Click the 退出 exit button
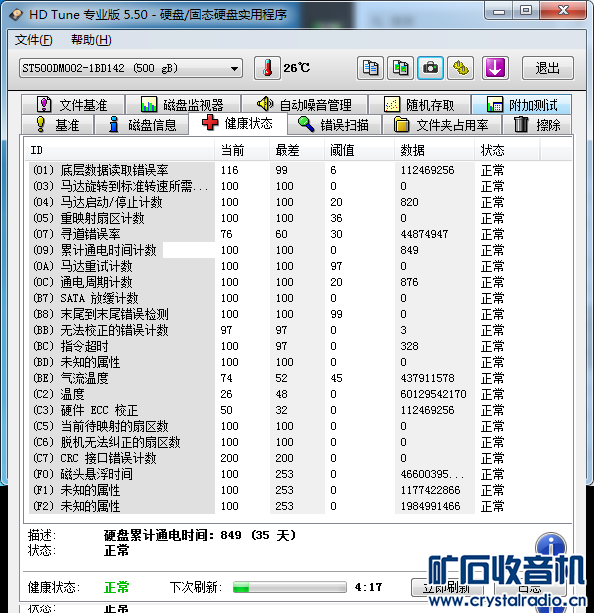 coord(547,68)
